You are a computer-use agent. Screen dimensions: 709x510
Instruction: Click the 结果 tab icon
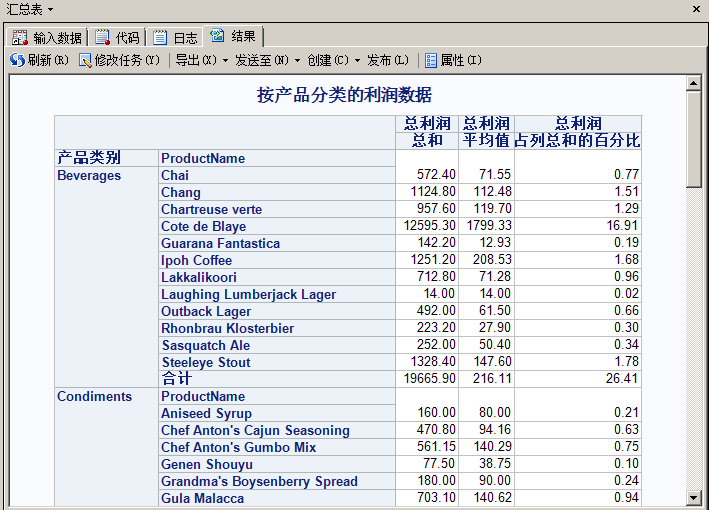[x=218, y=37]
